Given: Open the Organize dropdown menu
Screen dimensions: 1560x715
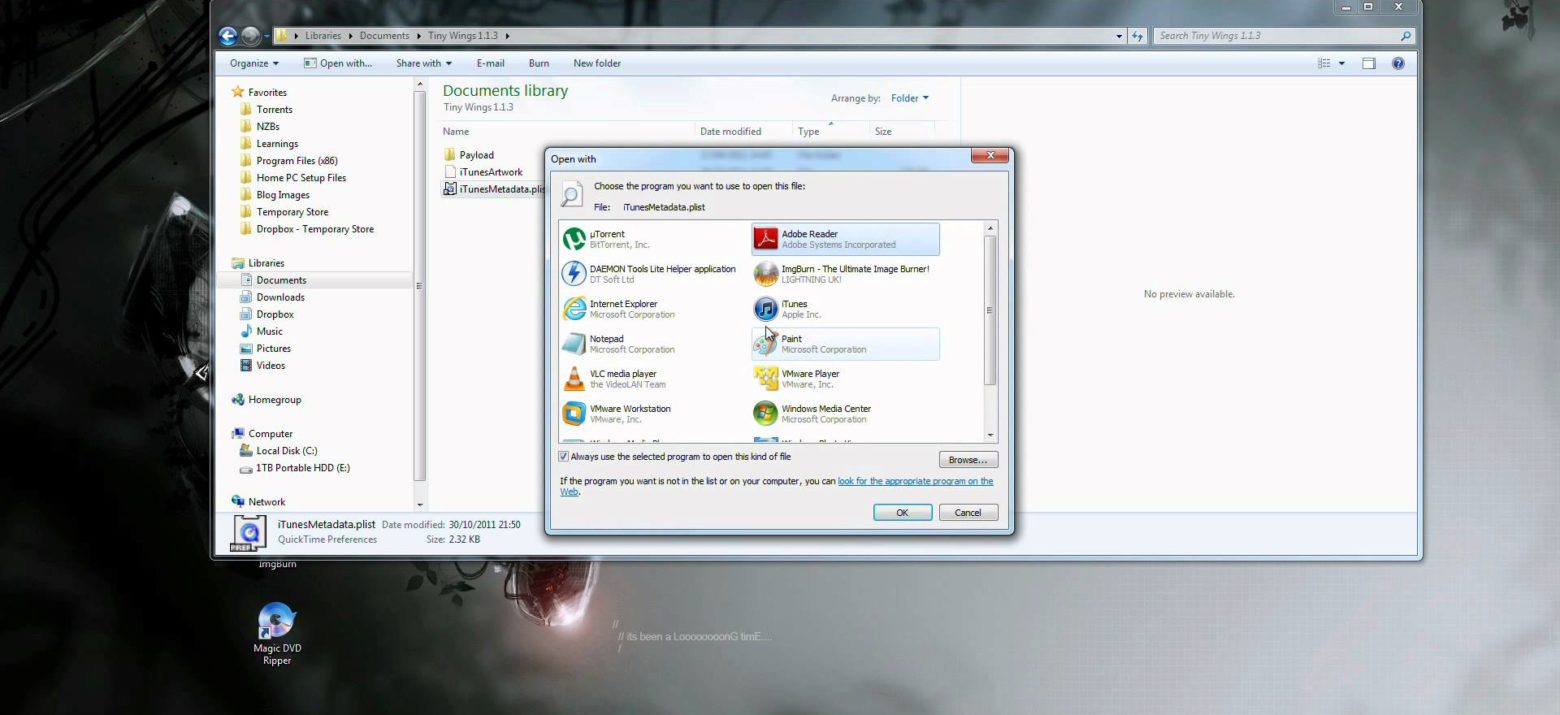Looking at the screenshot, I should pos(254,63).
